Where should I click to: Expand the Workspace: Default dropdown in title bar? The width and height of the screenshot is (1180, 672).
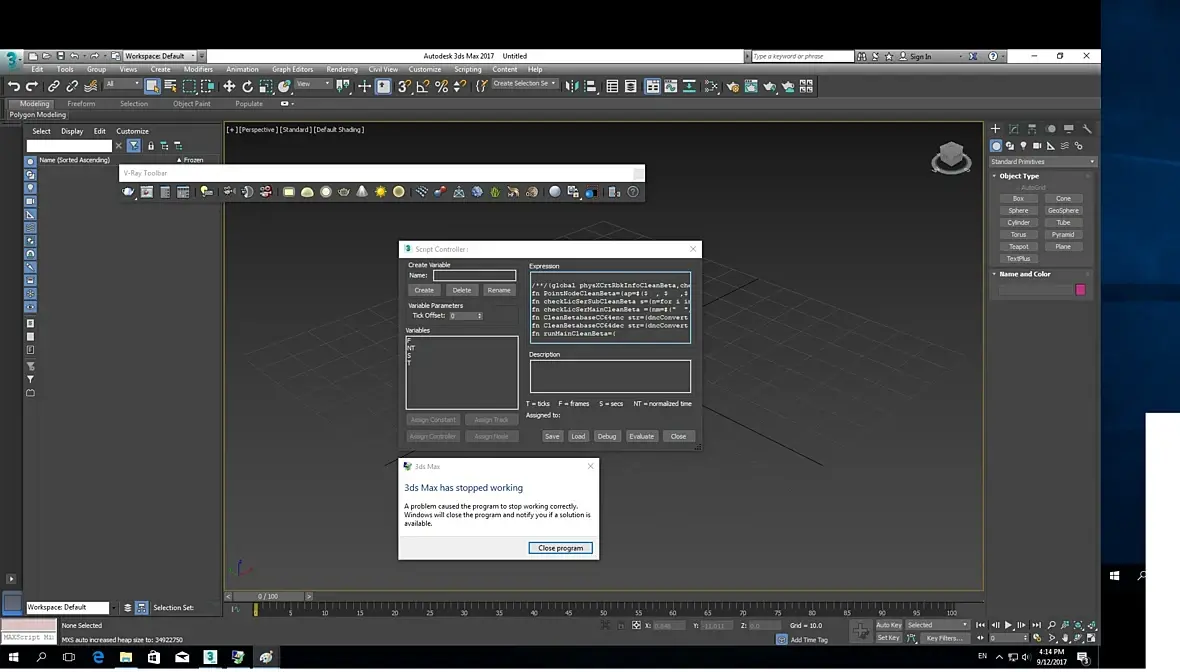coord(160,56)
